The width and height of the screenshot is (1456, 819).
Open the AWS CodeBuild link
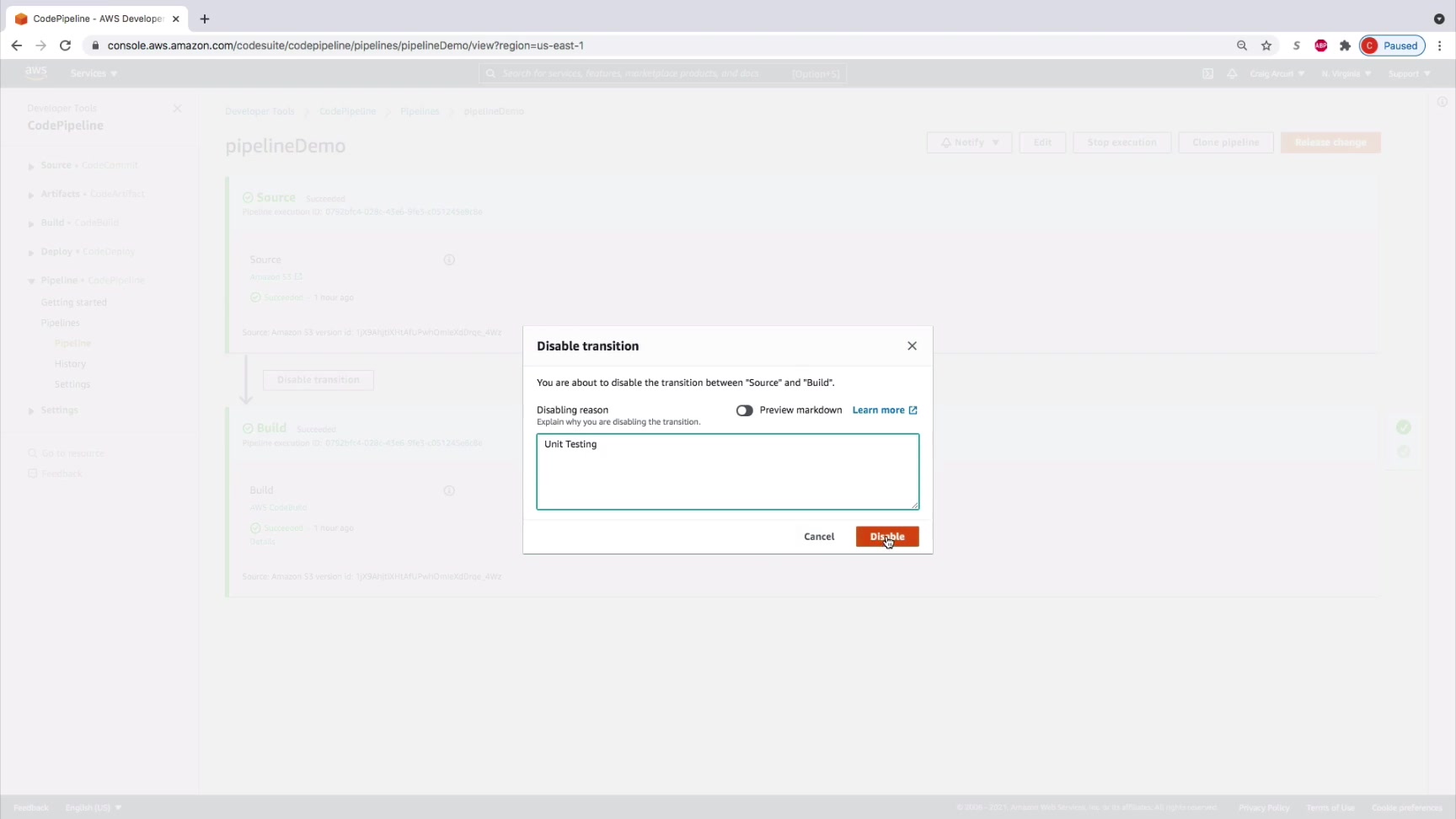click(278, 507)
